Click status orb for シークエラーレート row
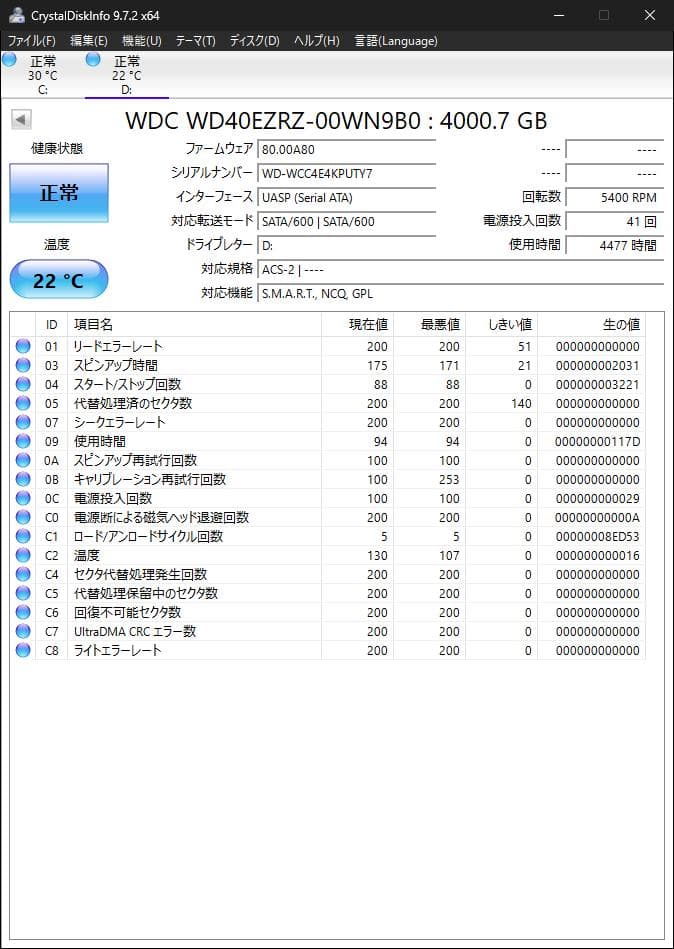Viewport: 674px width, 949px height. coord(23,422)
